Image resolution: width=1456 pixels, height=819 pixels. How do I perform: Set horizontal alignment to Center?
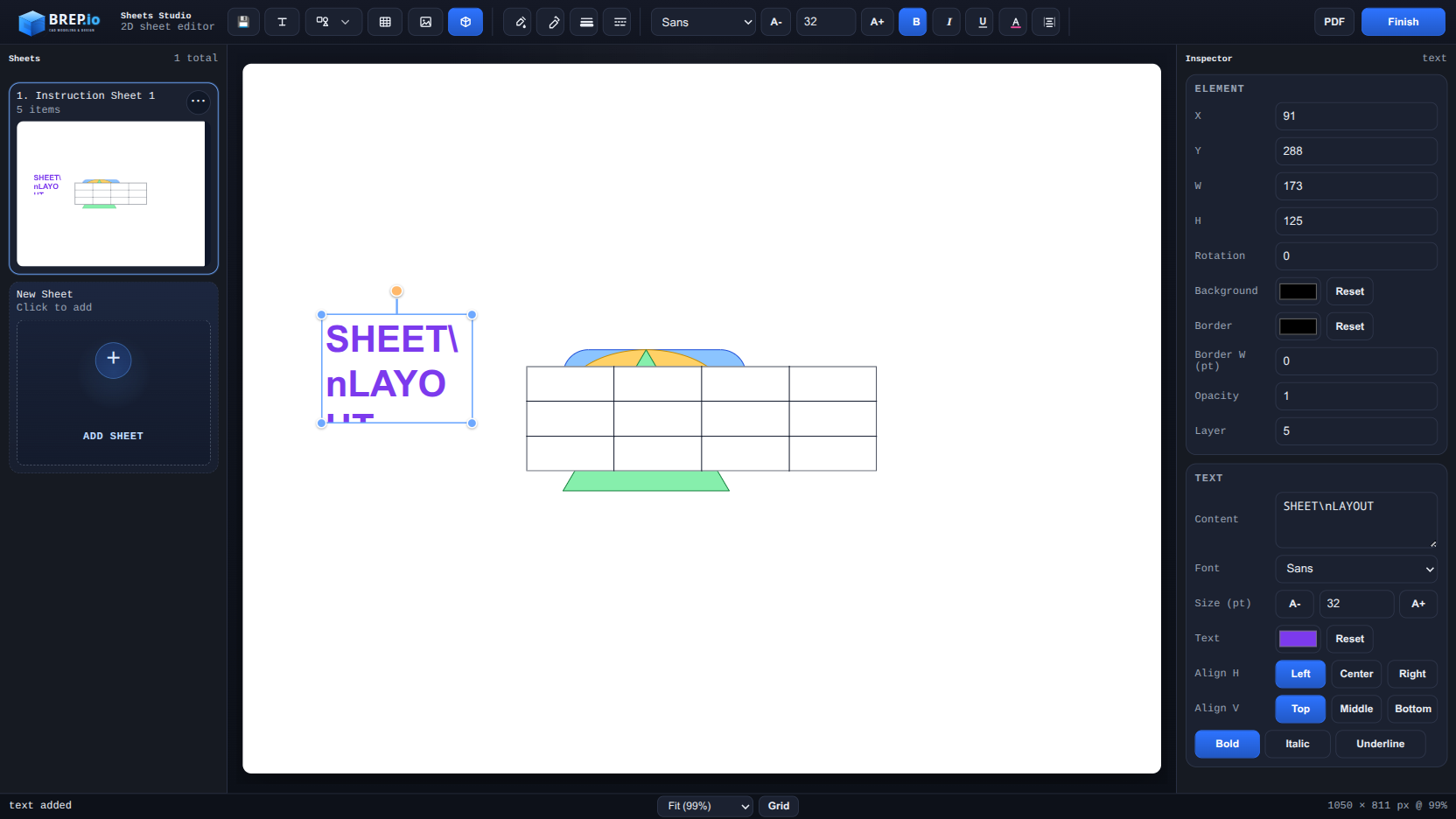tap(1356, 674)
